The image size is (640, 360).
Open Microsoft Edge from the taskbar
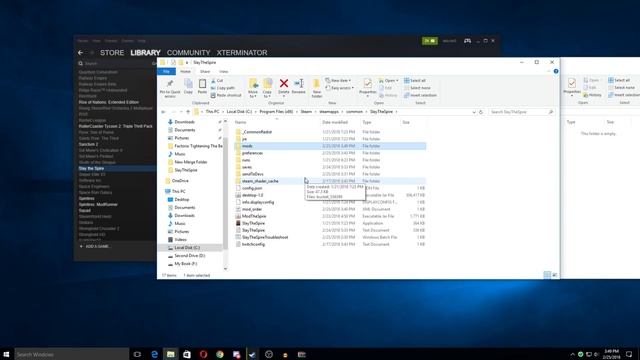pos(154,354)
